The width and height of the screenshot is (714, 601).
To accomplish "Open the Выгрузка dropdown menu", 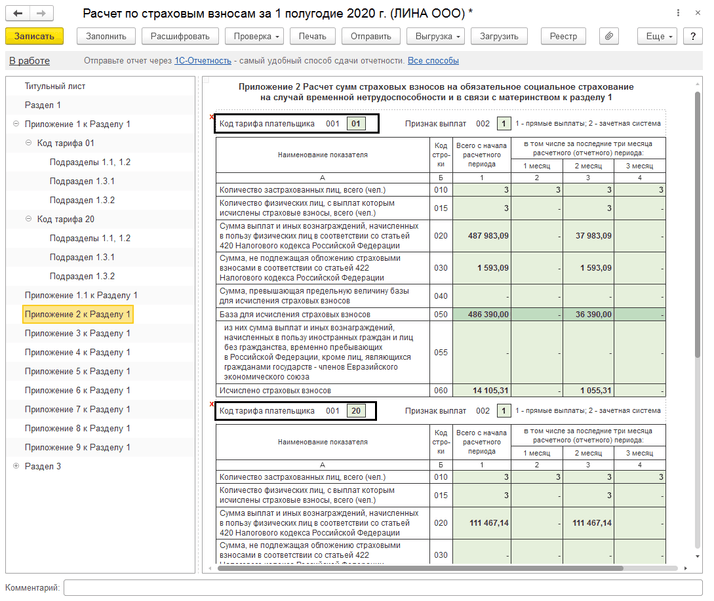I will pyautogui.click(x=437, y=36).
